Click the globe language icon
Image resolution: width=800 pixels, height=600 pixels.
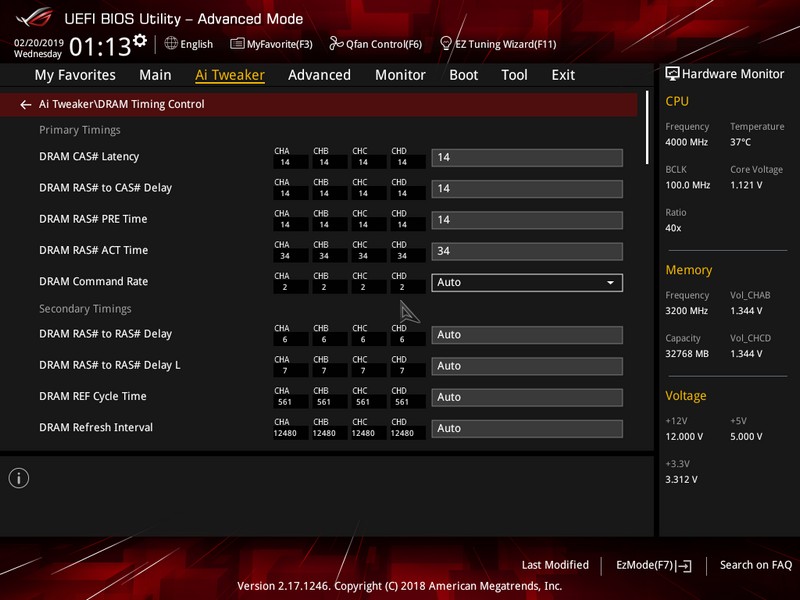pyautogui.click(x=171, y=43)
